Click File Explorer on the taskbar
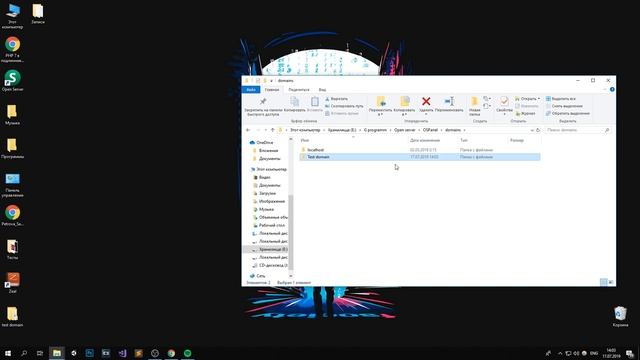 57,353
